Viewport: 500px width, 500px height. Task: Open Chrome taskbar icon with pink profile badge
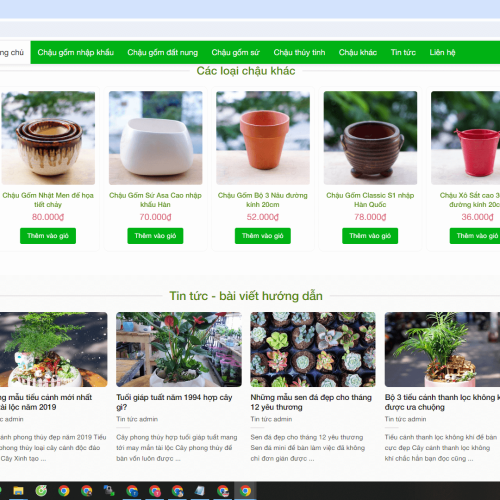click(x=155, y=491)
